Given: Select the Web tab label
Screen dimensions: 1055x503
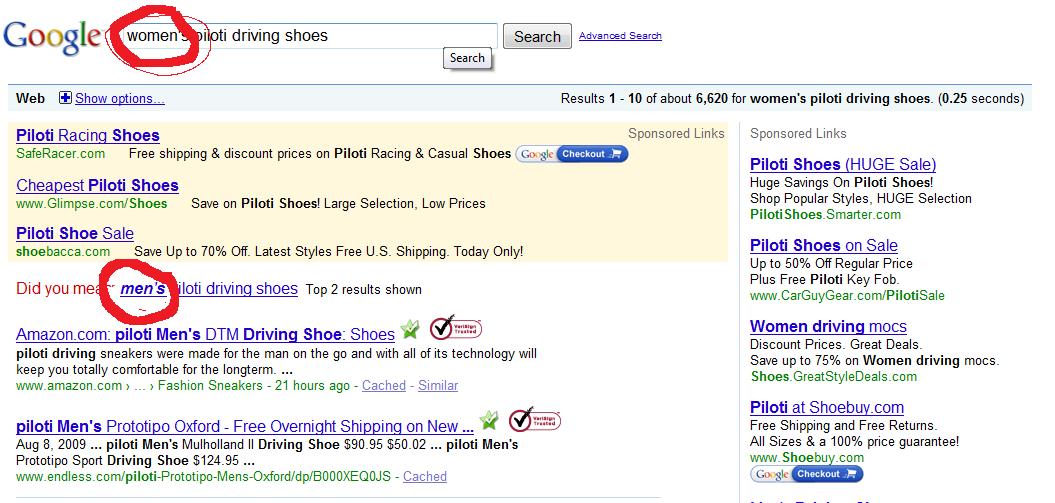Looking at the screenshot, I should point(30,98).
